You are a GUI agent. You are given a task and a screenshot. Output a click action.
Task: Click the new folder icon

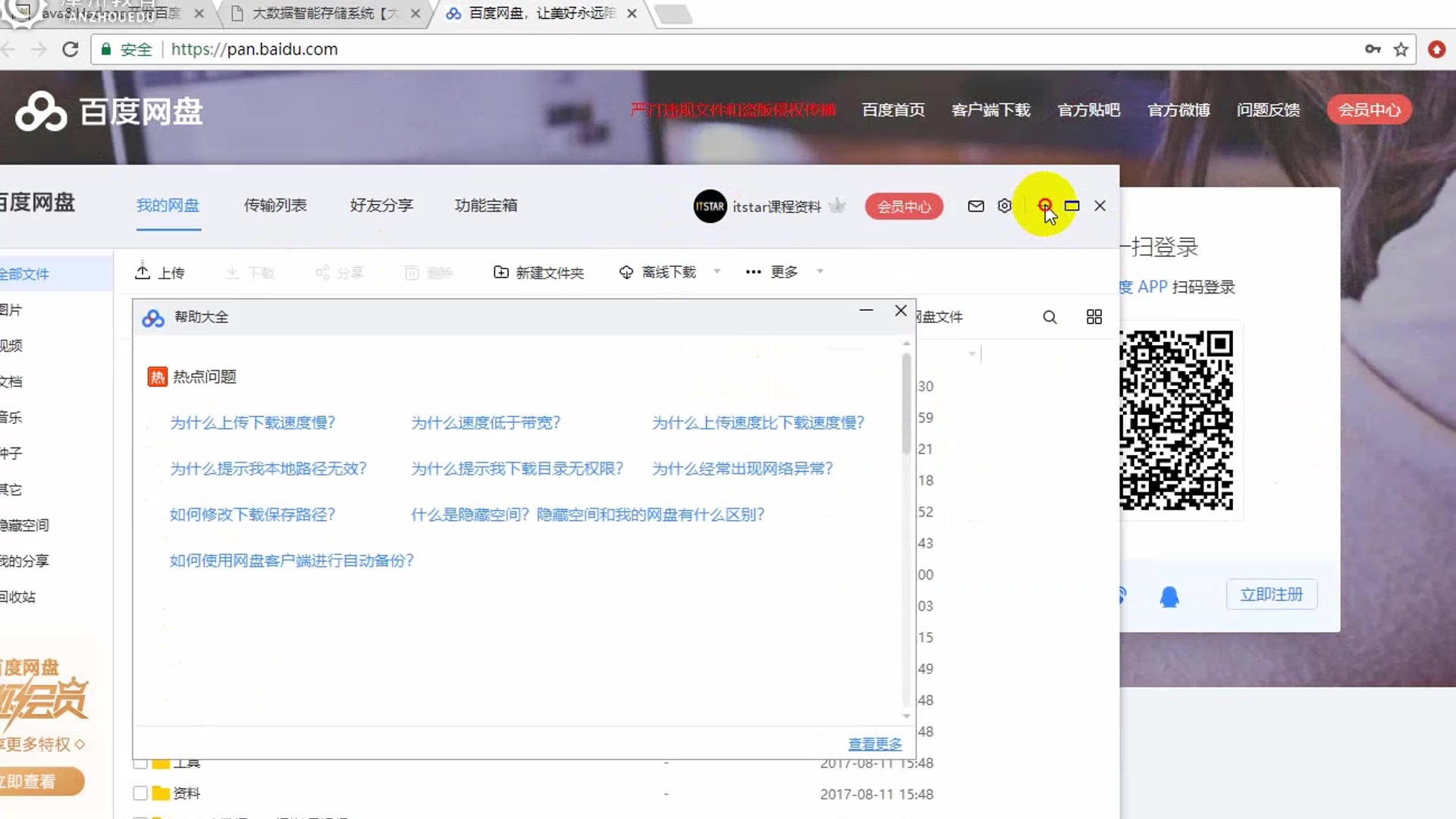(x=500, y=272)
